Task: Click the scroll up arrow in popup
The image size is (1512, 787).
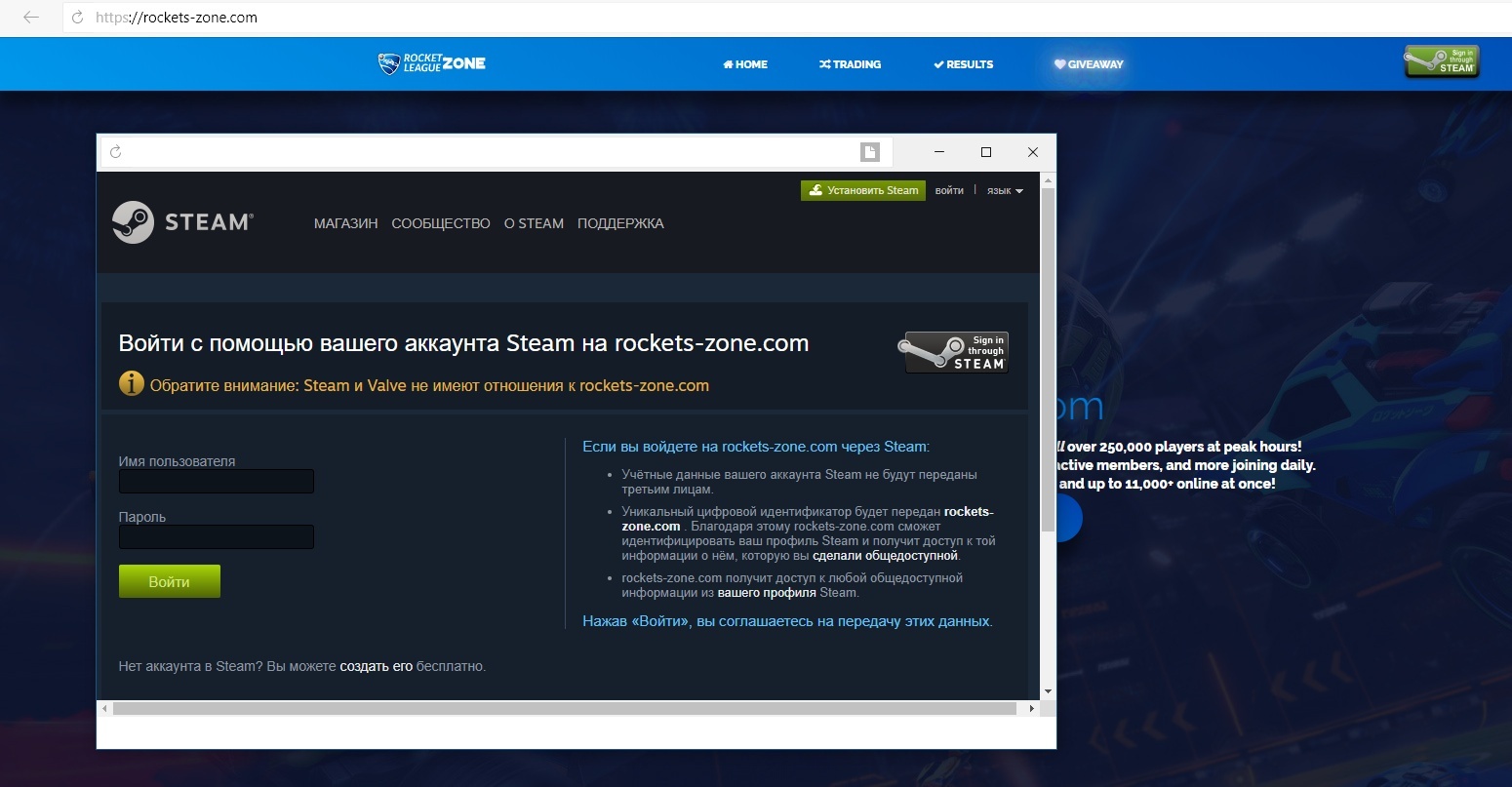Action: click(x=1048, y=180)
